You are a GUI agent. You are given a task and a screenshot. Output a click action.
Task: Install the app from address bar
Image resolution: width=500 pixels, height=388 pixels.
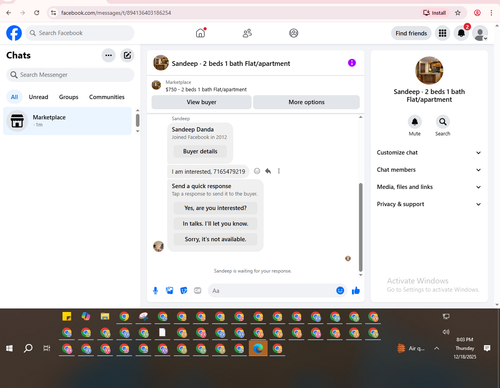tap(434, 13)
